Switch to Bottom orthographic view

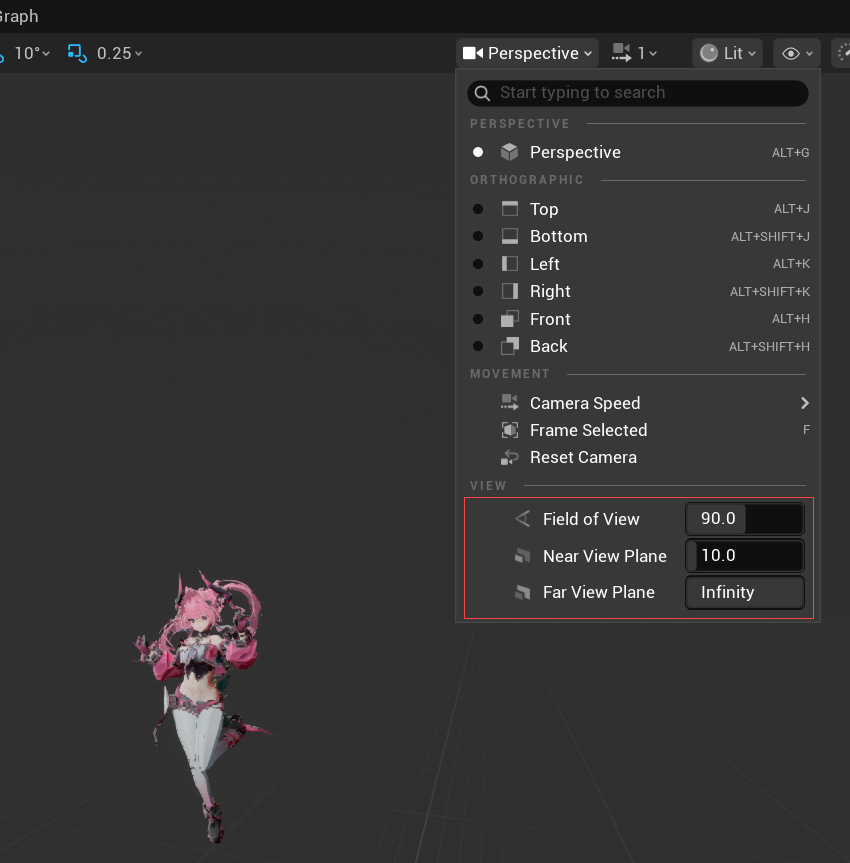[638, 237]
